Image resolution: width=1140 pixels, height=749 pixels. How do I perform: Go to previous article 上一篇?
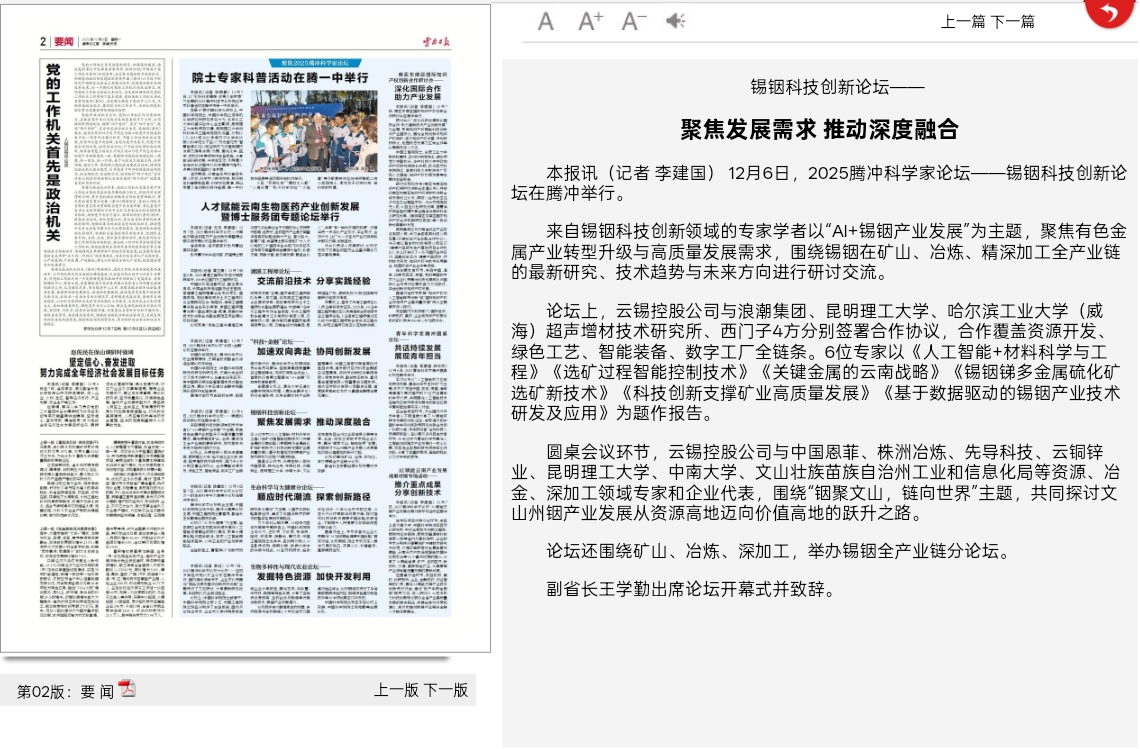[963, 22]
